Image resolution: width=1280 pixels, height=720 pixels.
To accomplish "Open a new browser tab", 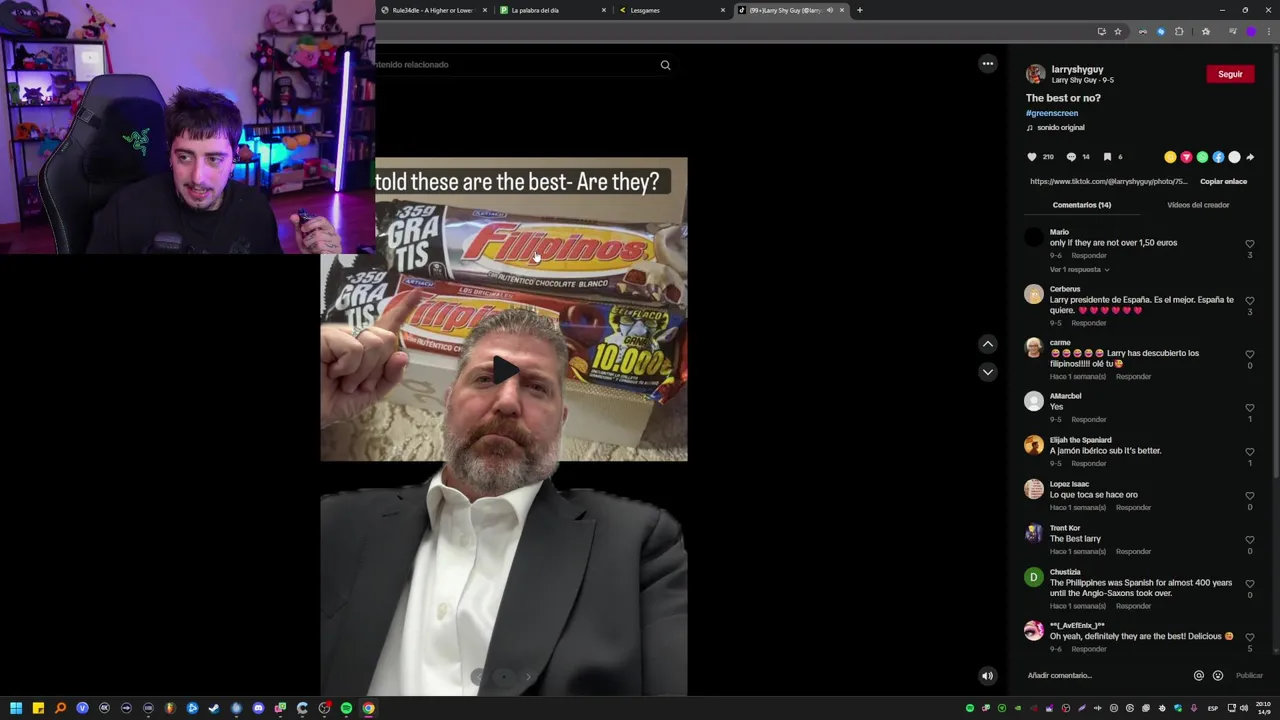I will (859, 10).
